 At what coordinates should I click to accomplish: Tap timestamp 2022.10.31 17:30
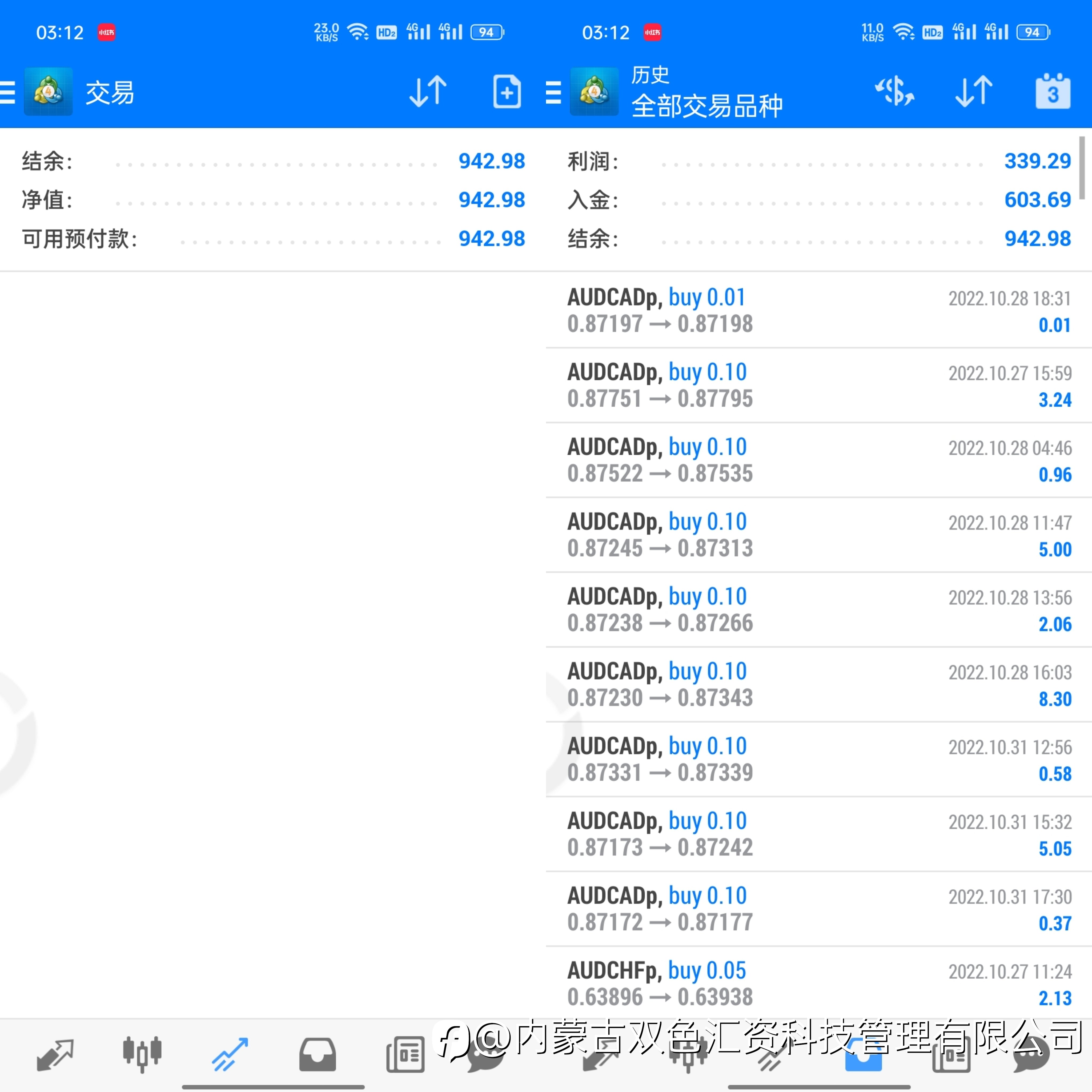tap(1010, 897)
